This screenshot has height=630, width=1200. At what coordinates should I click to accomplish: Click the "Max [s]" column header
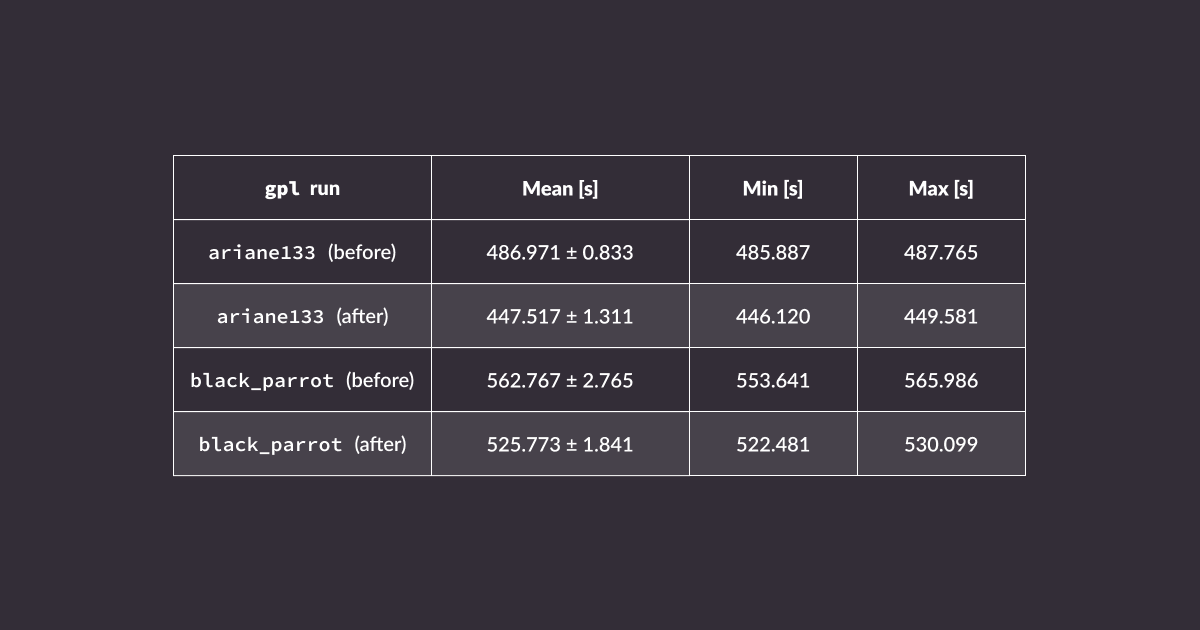(941, 188)
